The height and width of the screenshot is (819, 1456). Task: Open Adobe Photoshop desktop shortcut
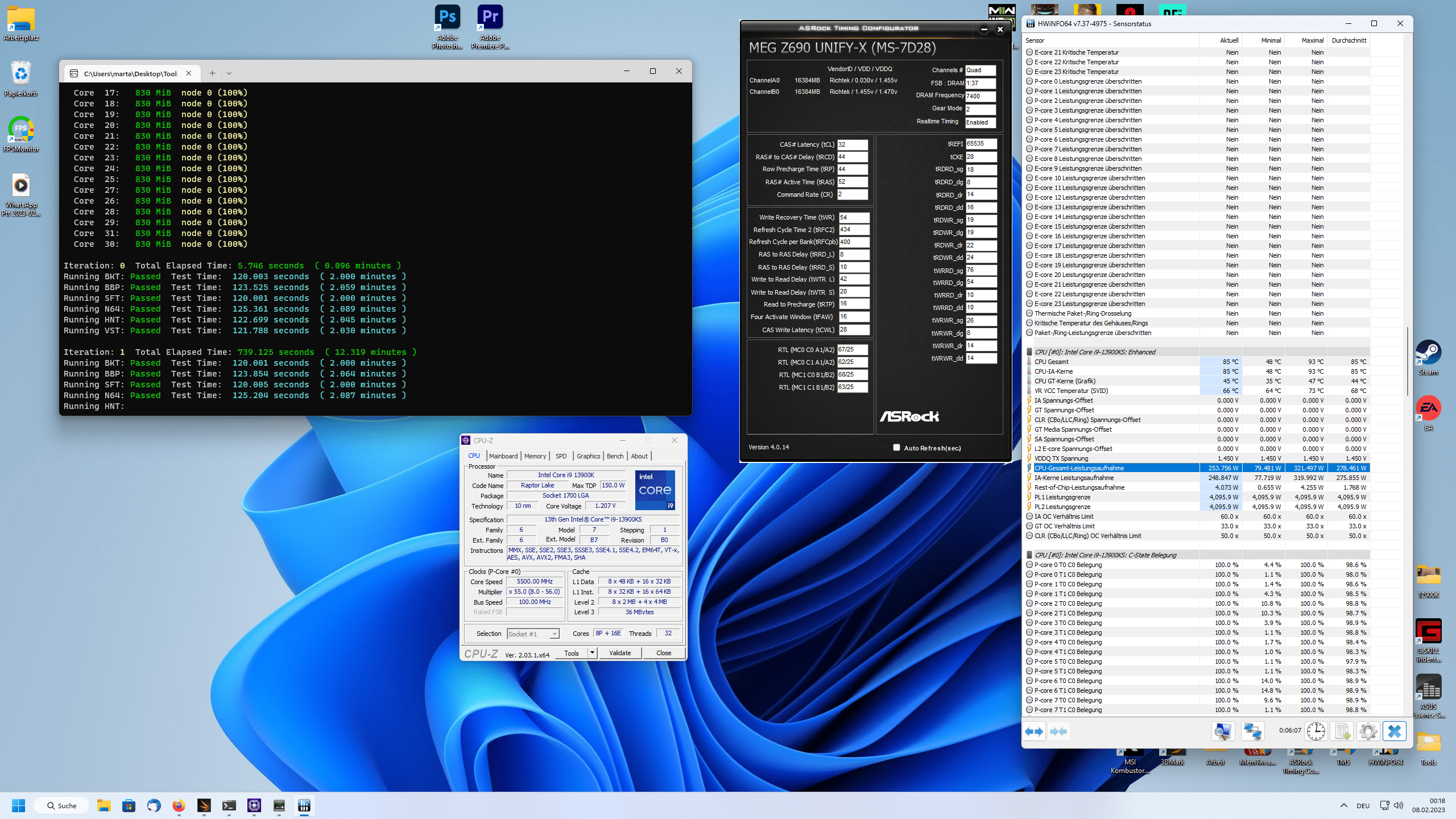click(448, 27)
